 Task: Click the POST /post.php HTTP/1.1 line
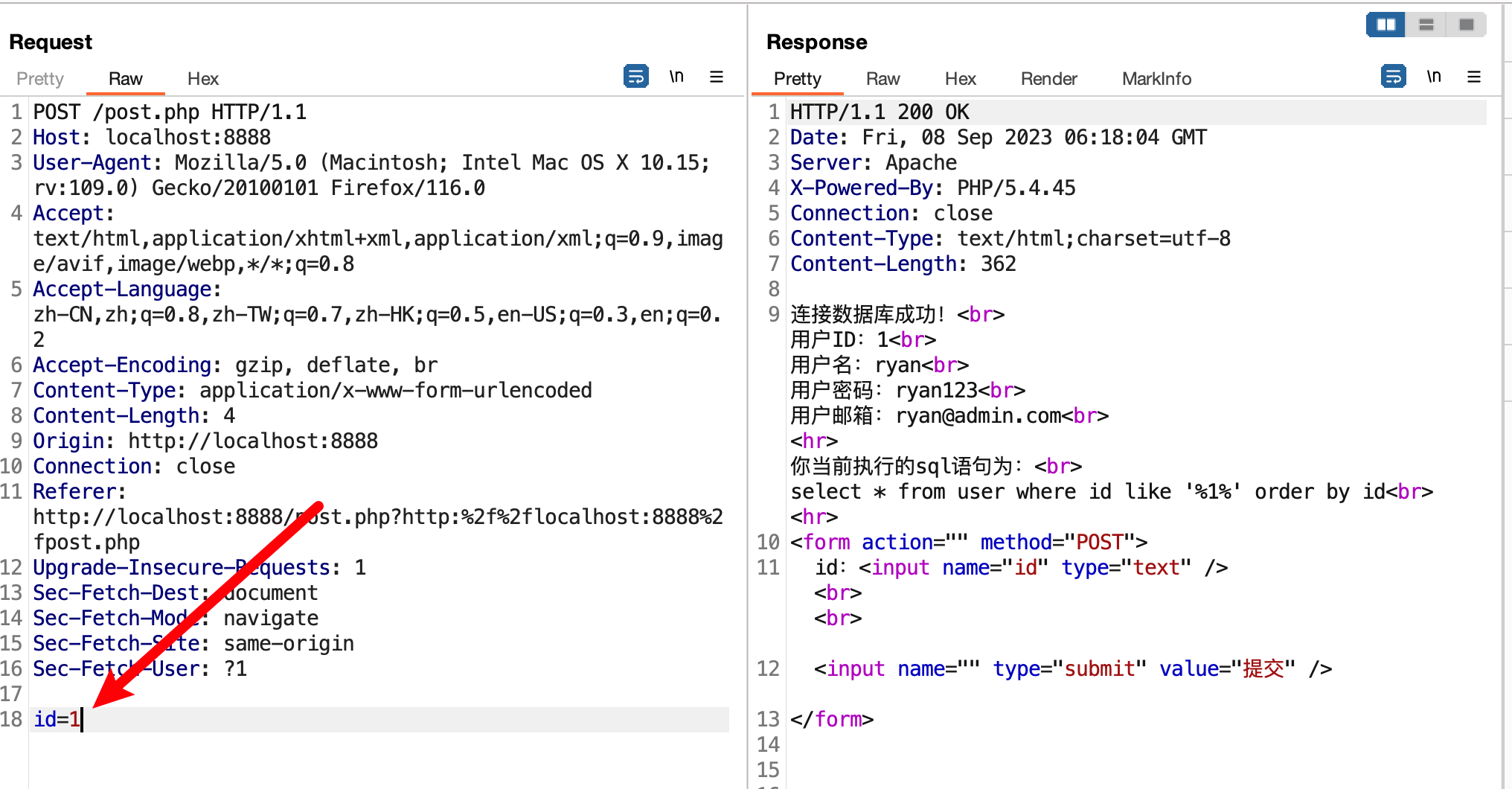tap(170, 112)
